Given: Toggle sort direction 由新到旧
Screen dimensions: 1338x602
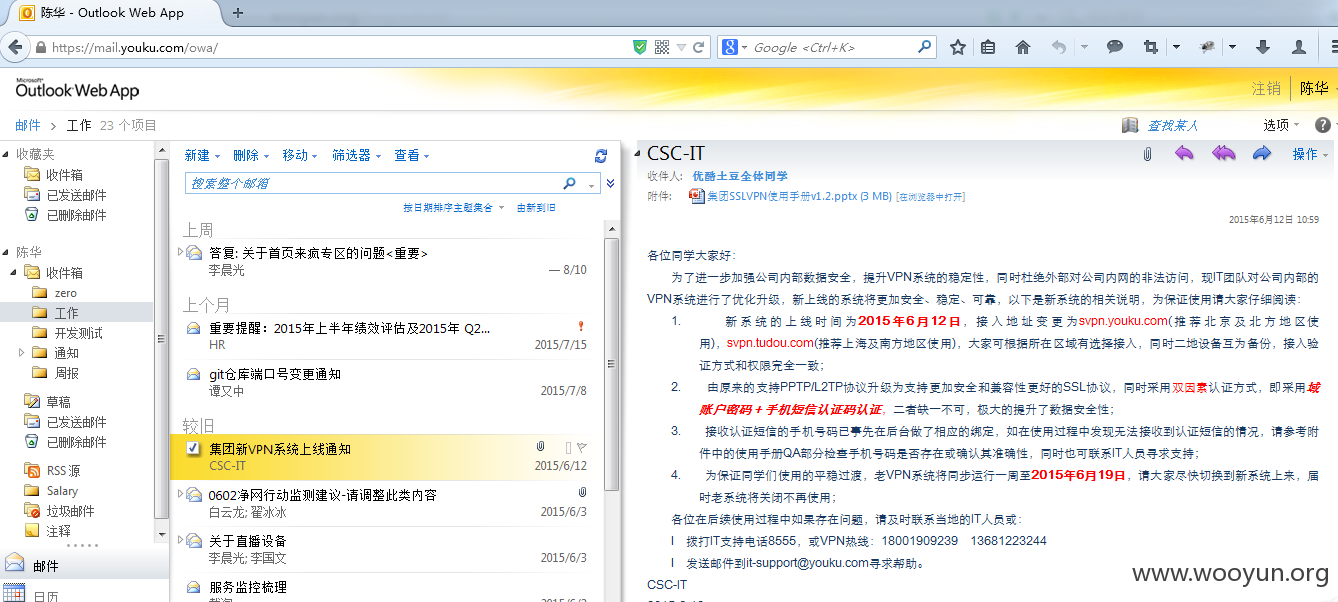Looking at the screenshot, I should click(536, 208).
